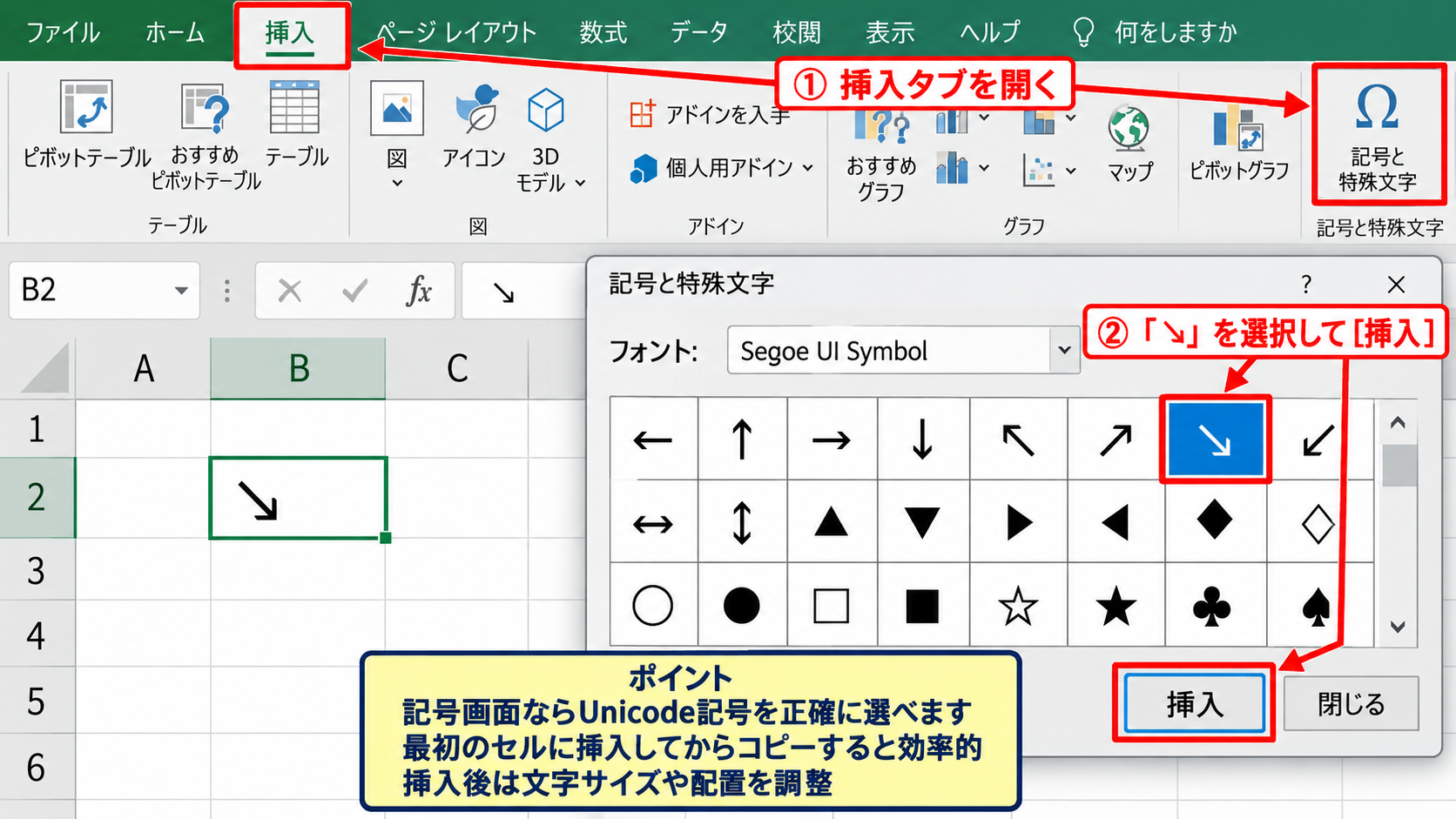Click the Select All corner triangle
The height and width of the screenshot is (819, 1456).
point(45,368)
